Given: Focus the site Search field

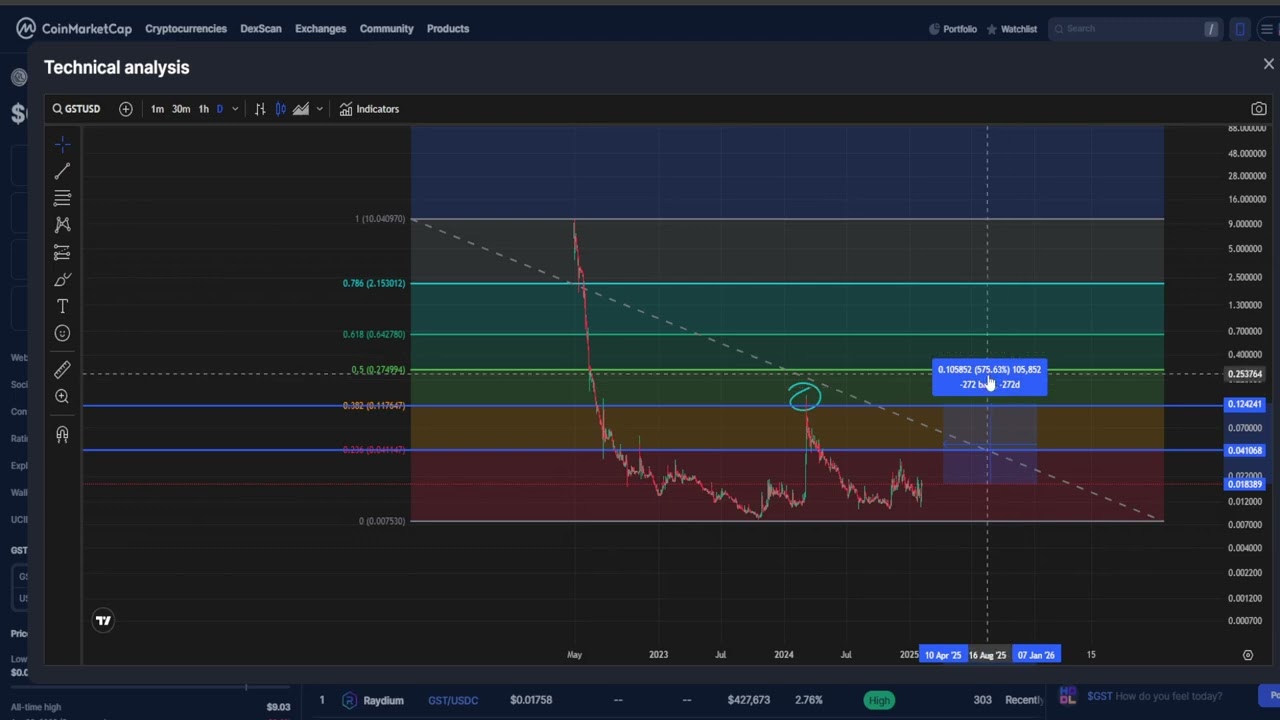Looking at the screenshot, I should point(1135,29).
